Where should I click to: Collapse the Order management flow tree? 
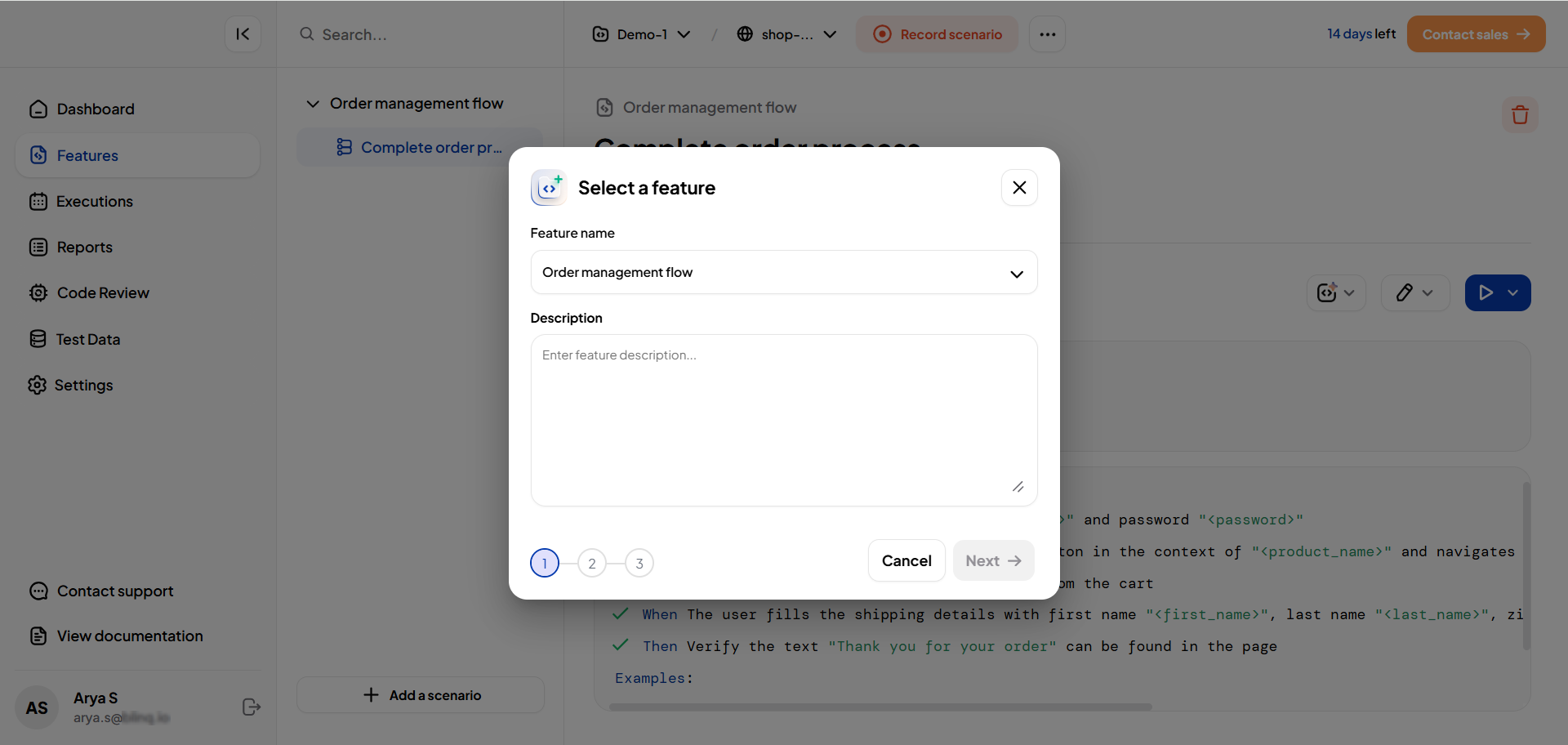tap(313, 104)
